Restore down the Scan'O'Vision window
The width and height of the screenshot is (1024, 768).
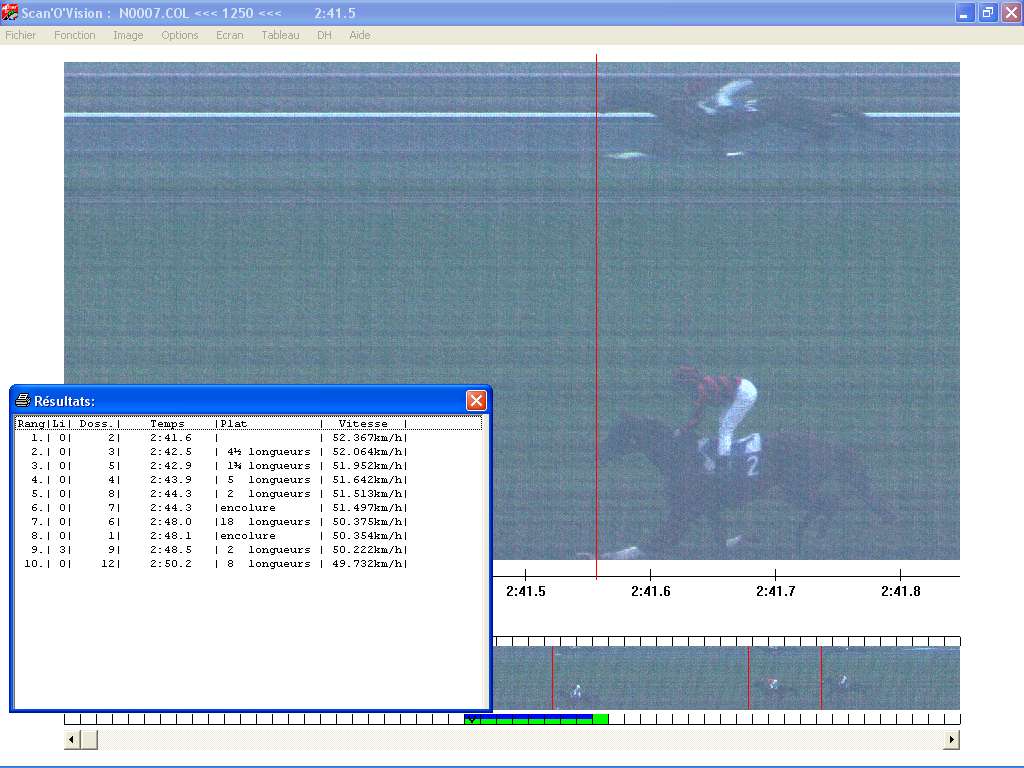coord(987,13)
